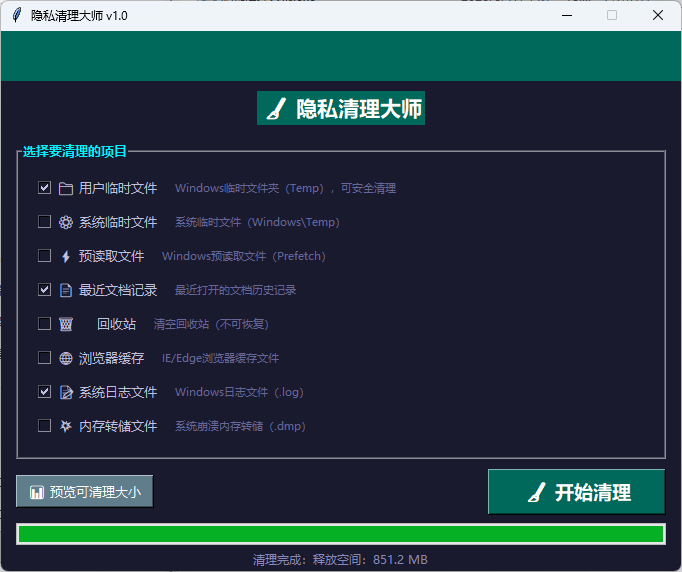Image resolution: width=682 pixels, height=572 pixels.
Task: Click the broom icon on 开始清理 button
Action: (x=537, y=492)
